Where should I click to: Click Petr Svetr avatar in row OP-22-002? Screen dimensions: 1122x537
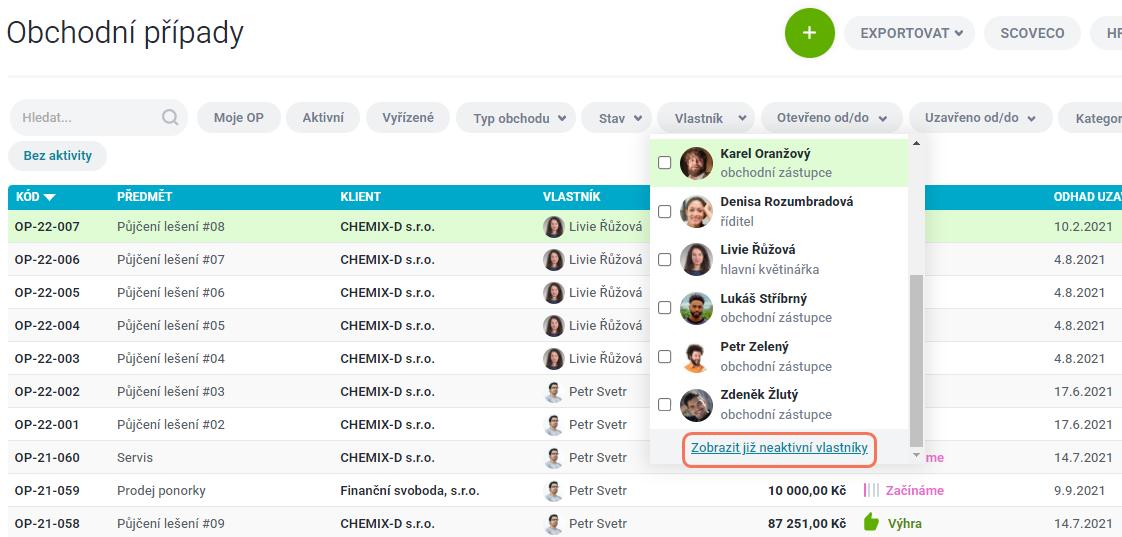coord(553,392)
